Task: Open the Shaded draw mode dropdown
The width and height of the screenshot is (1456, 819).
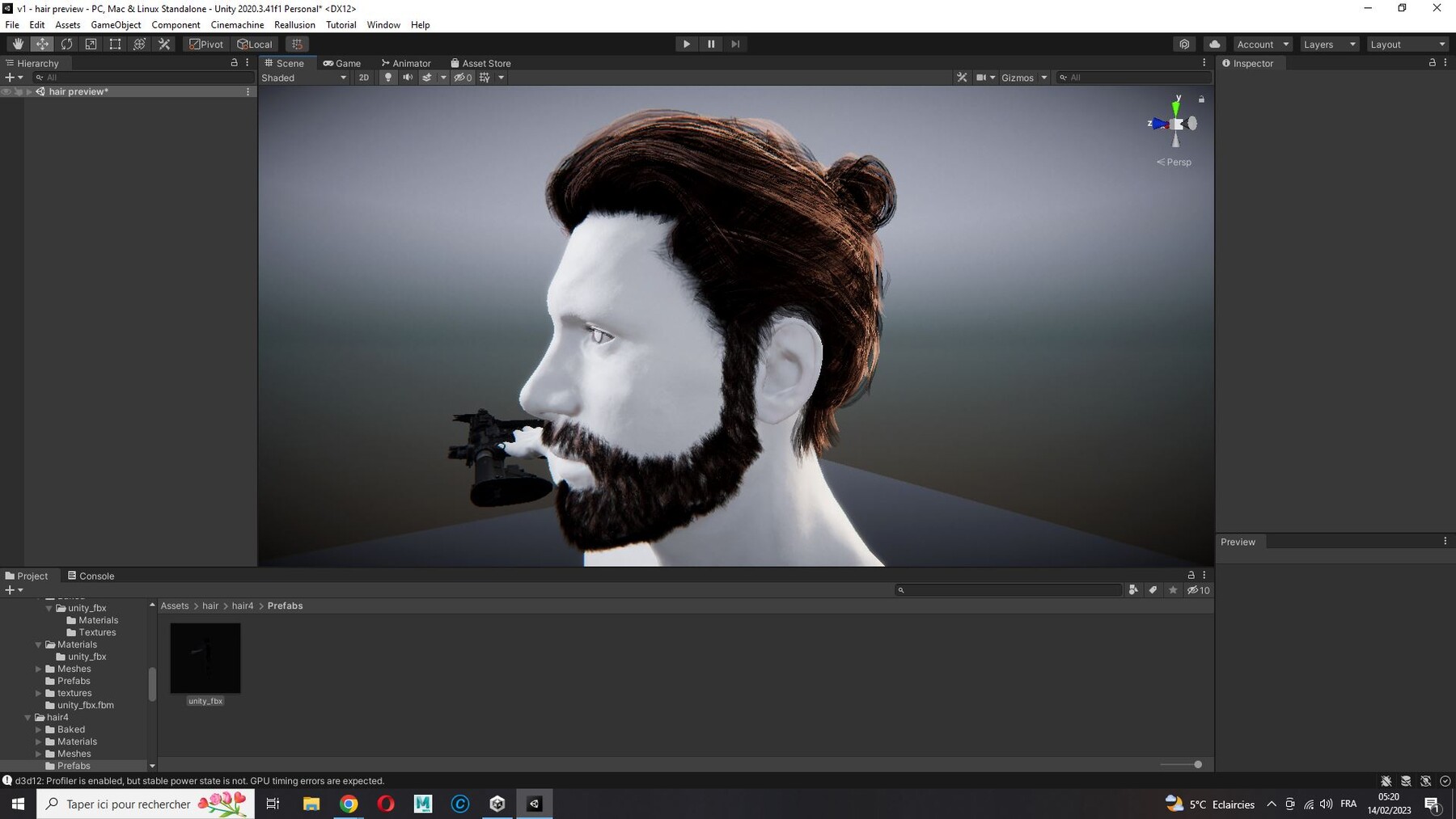Action: pos(304,78)
